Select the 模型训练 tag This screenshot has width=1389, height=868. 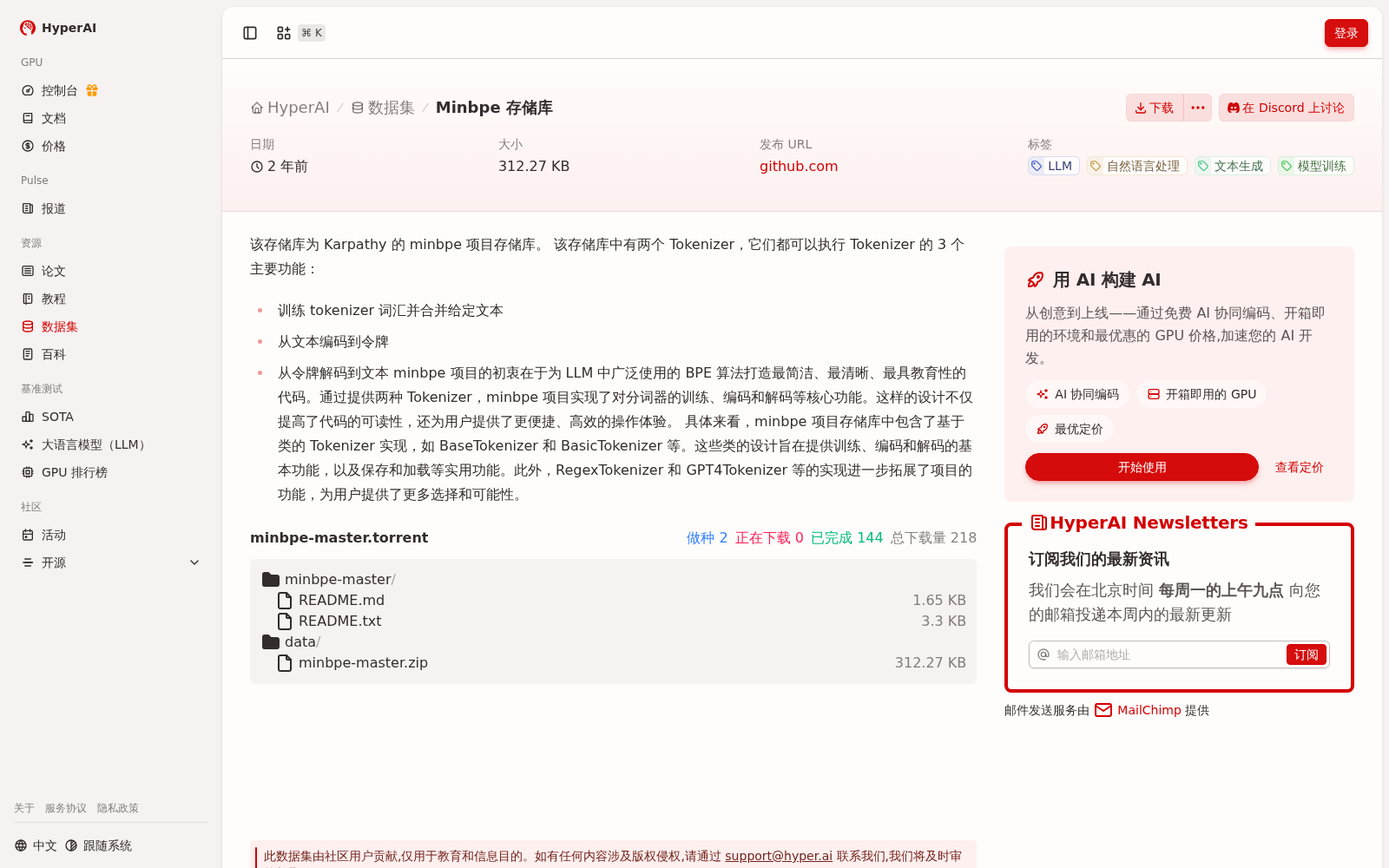click(x=1315, y=166)
